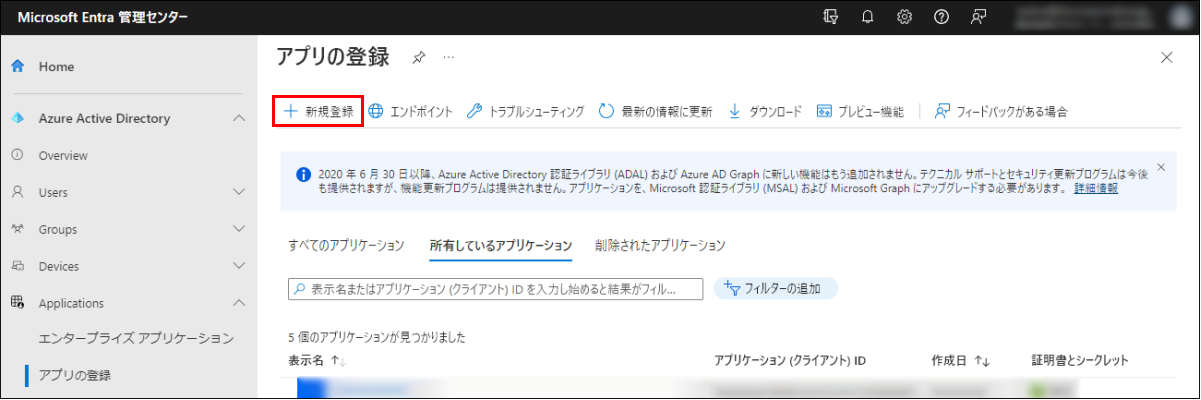
Task: Click フィードバックがある場合 in the toolbar
Action: pyautogui.click(x=1001, y=111)
